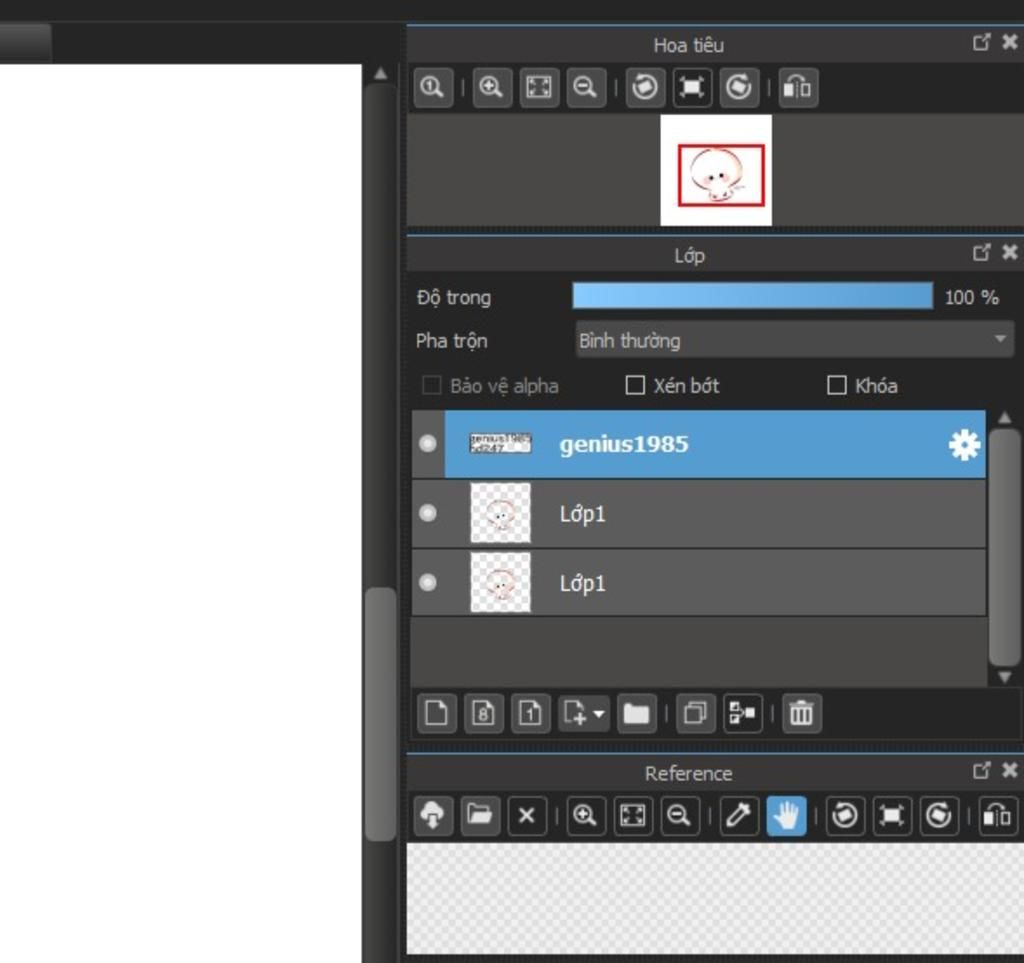Rotate the Reference image left

(845, 815)
